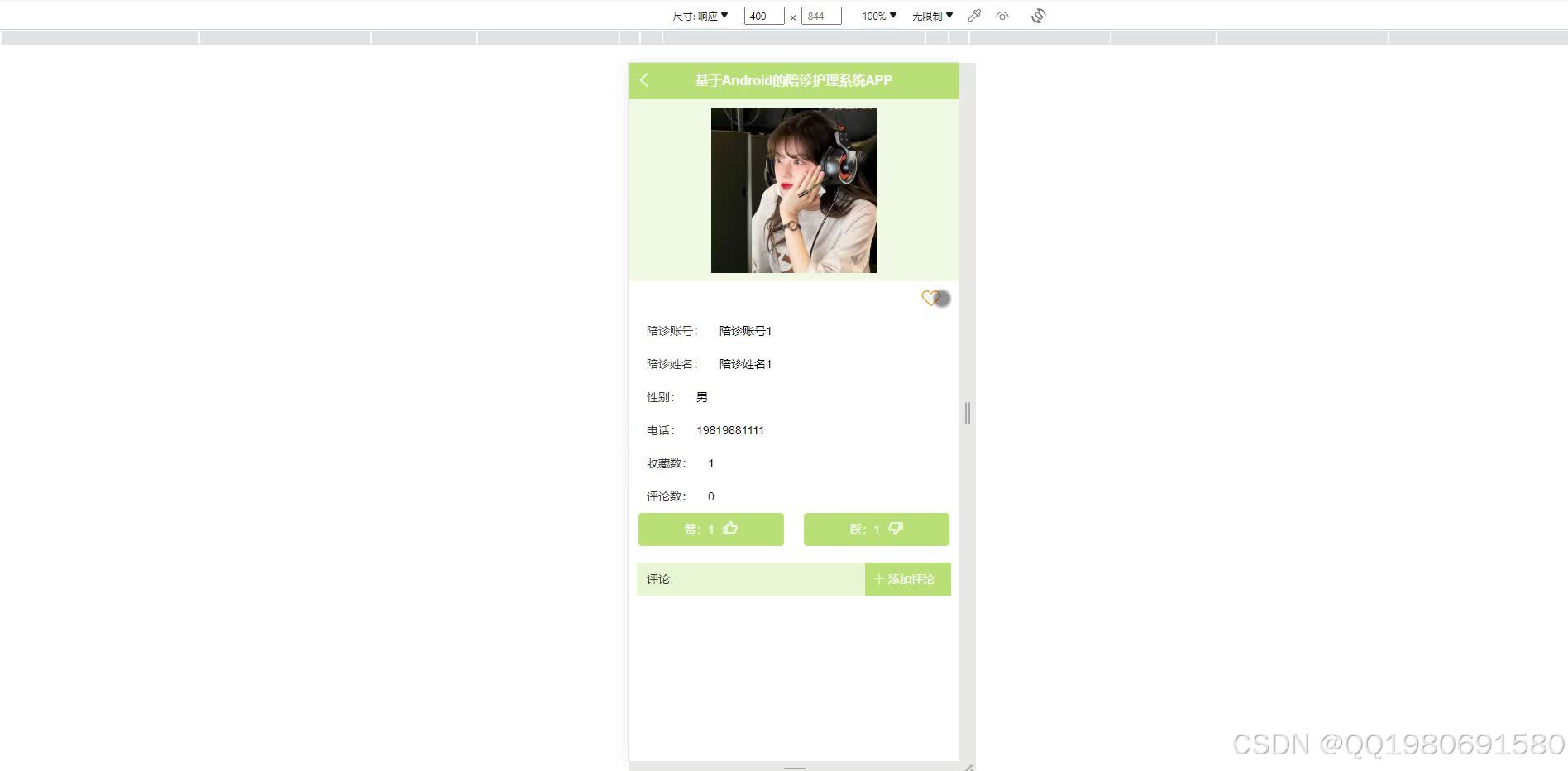Select the cursor/touch inspect tool in the toolbar
This screenshot has height=771, width=1568.
point(973,15)
